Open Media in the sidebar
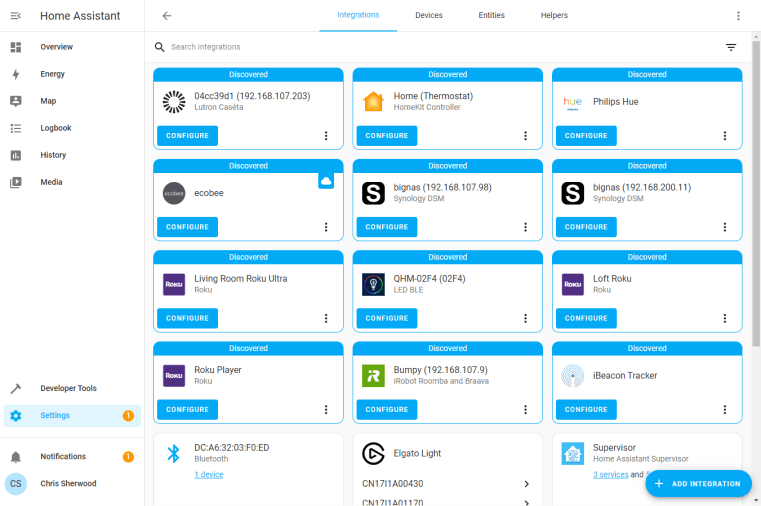This screenshot has width=761, height=506. pyautogui.click(x=72, y=182)
